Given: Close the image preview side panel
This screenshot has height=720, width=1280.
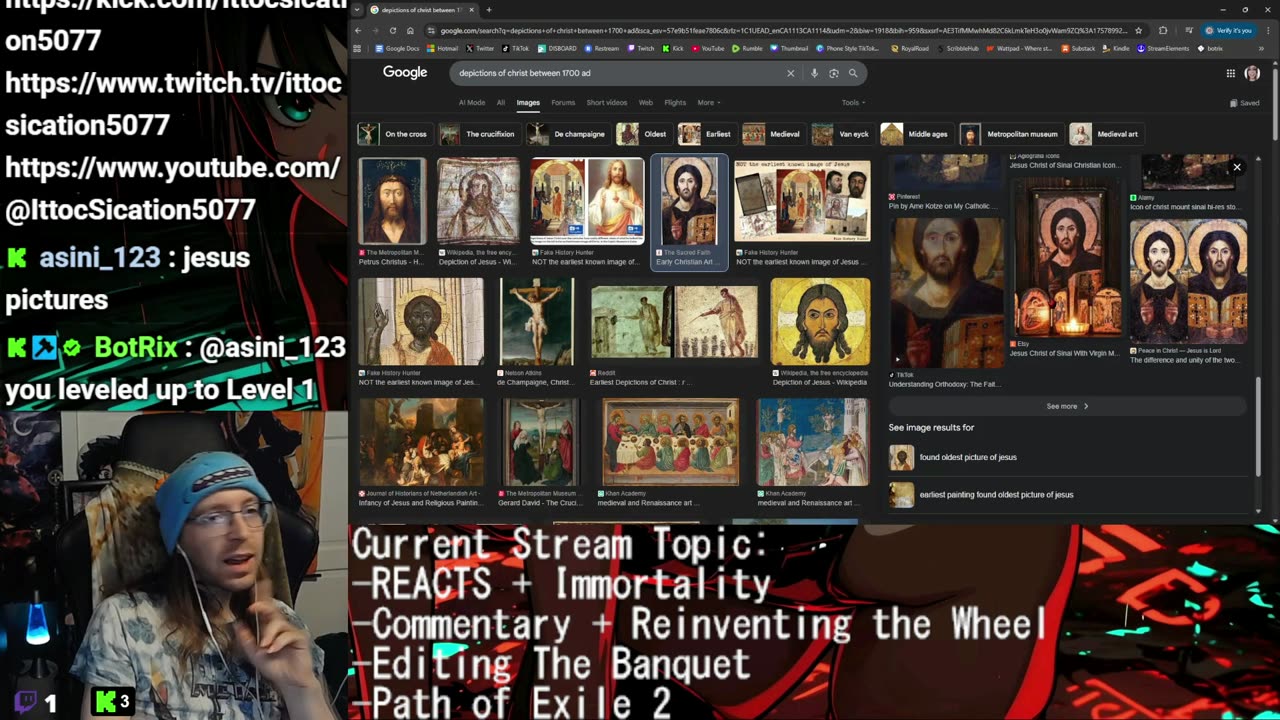Looking at the screenshot, I should (x=1237, y=167).
